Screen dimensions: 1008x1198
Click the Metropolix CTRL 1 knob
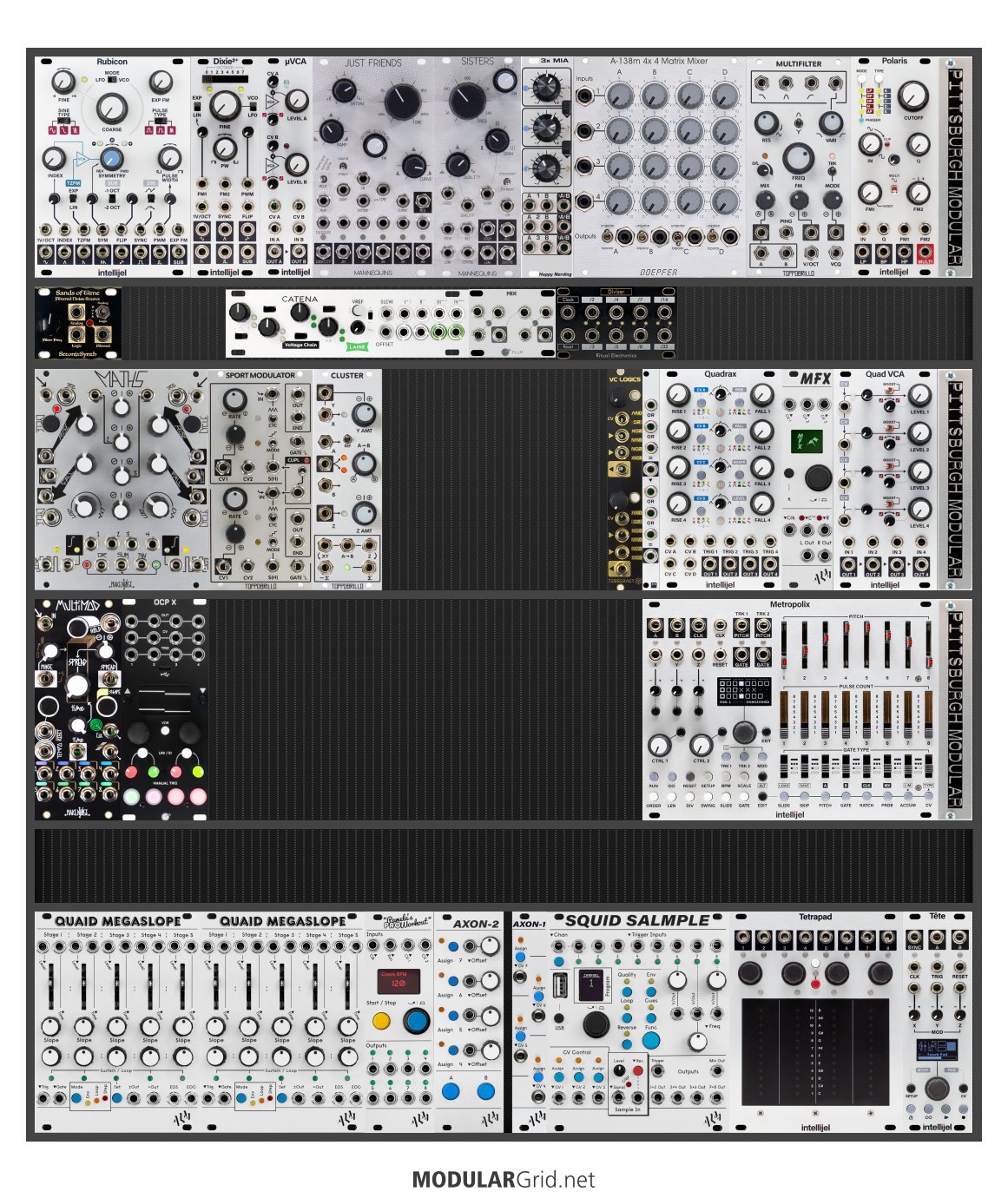pos(660,745)
